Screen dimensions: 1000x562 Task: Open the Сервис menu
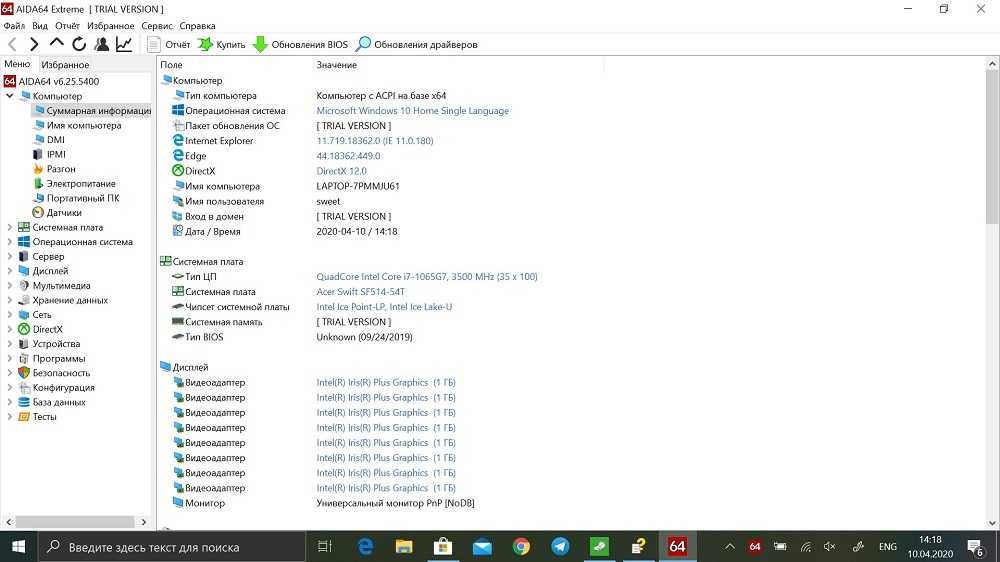point(155,25)
